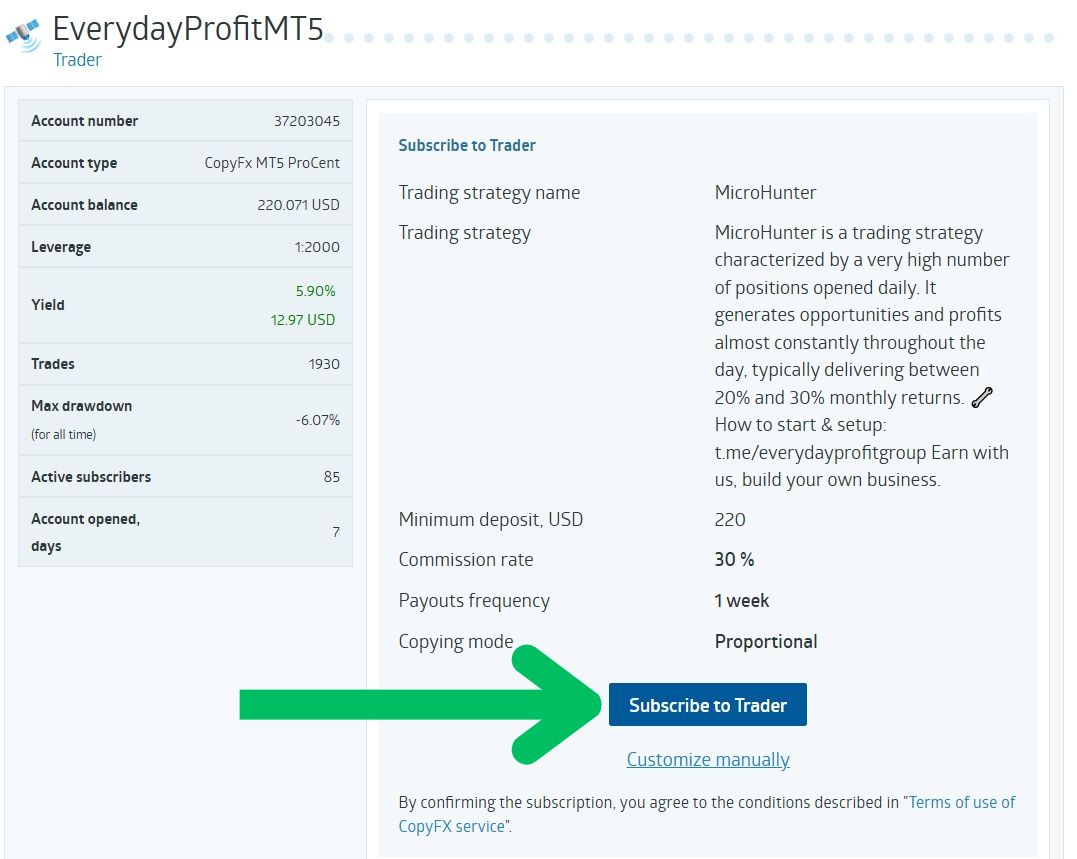
Task: Click the Account type CopyFx MT5 ProCent row
Action: [x=185, y=163]
